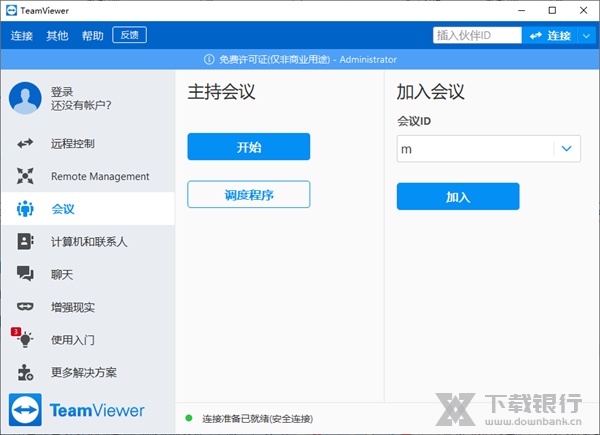
Task: Click the 反馈 feedback button
Action: (x=129, y=35)
